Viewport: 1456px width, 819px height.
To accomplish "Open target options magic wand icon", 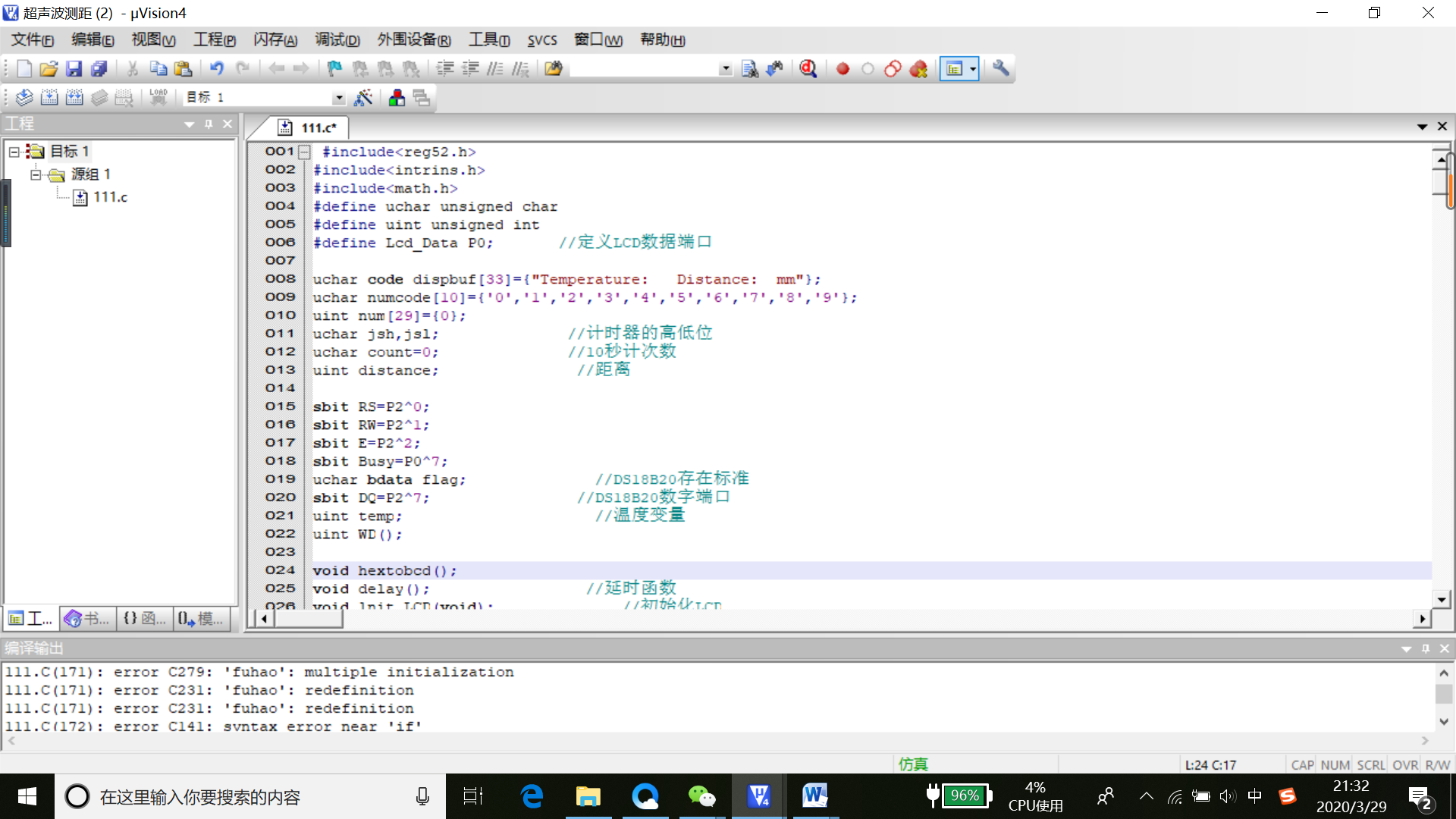I will point(364,97).
